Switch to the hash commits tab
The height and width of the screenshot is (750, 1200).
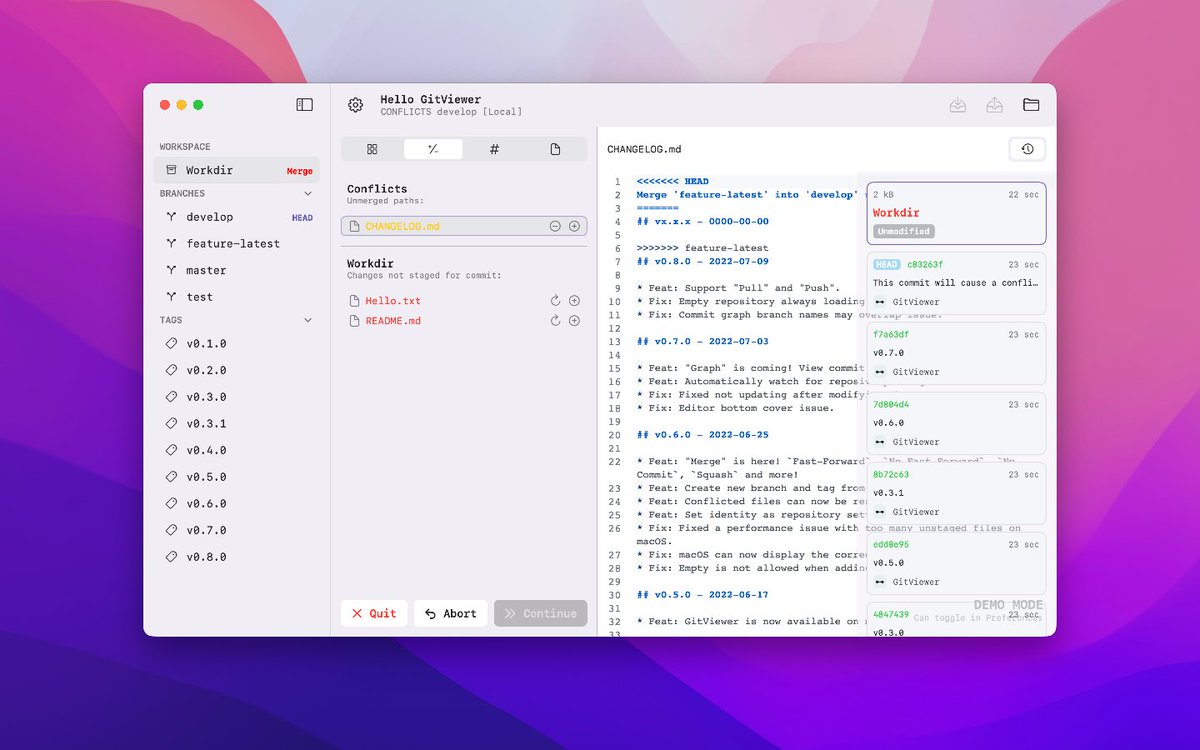[x=494, y=149]
